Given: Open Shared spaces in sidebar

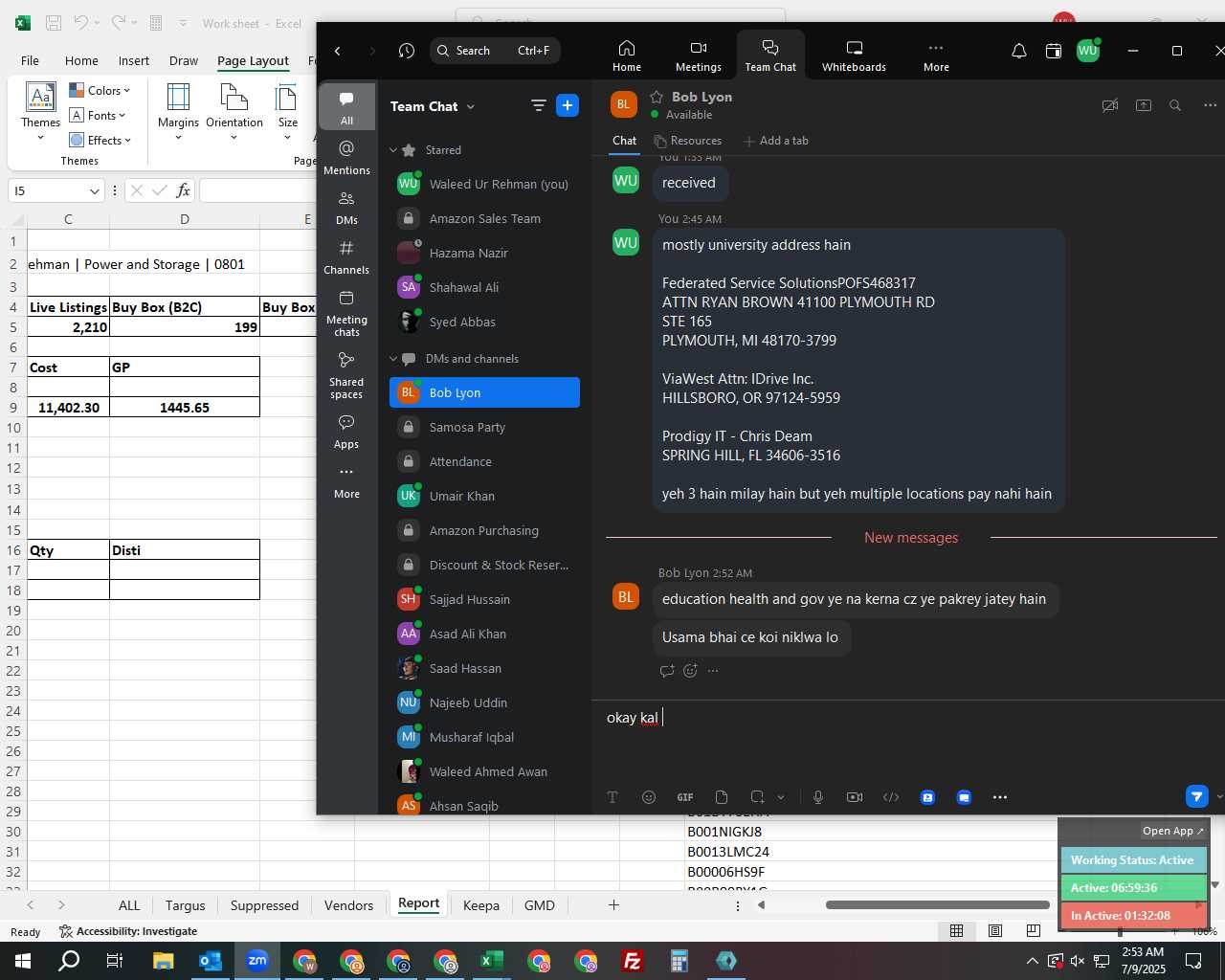Looking at the screenshot, I should (x=346, y=374).
